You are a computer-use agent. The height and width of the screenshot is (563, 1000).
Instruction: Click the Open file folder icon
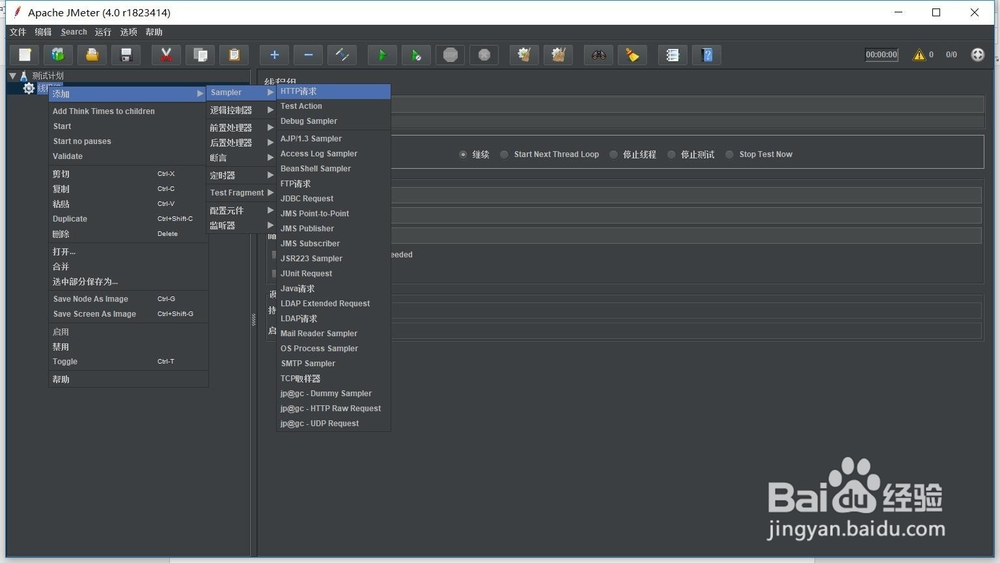[92, 55]
